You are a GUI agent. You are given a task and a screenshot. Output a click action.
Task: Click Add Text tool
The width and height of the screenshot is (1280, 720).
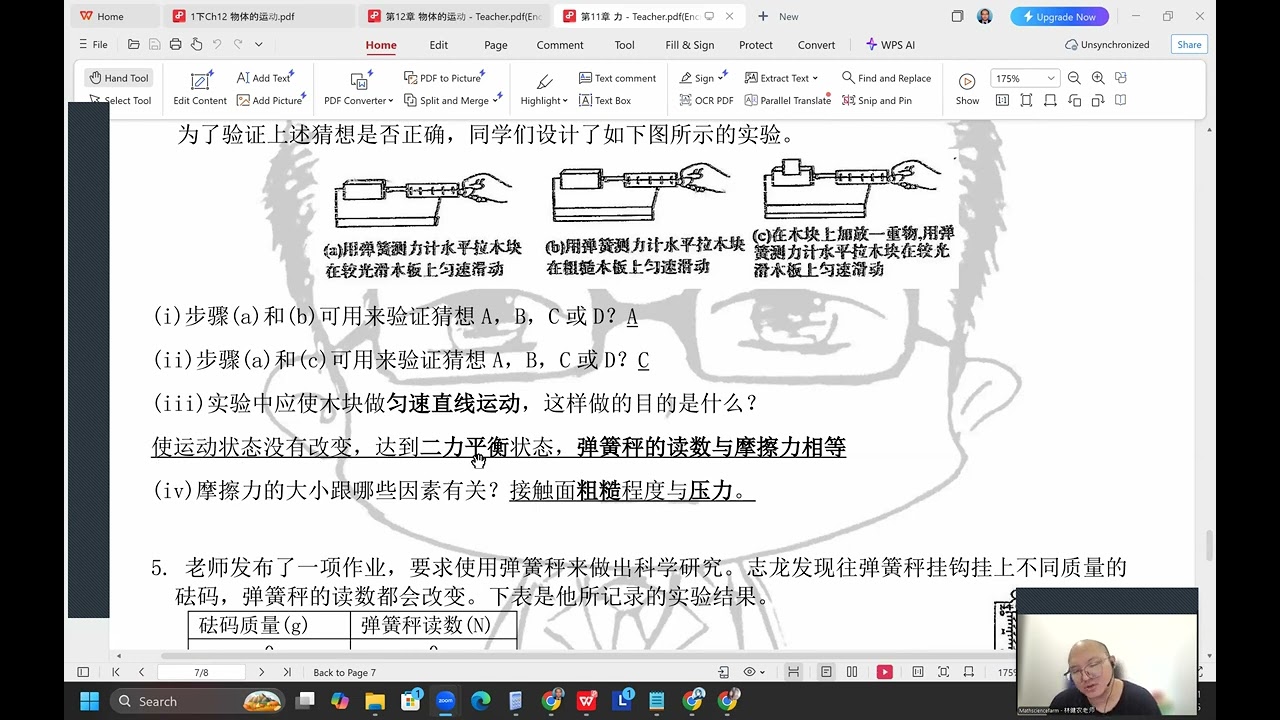point(264,78)
